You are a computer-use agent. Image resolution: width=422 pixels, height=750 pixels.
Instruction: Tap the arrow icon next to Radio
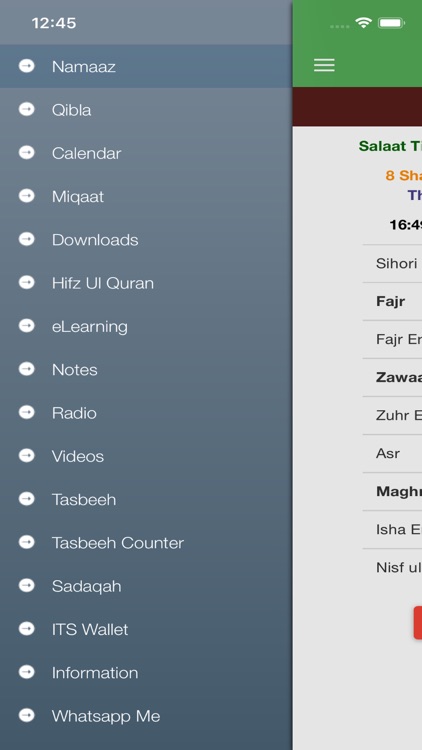[x=27, y=412]
